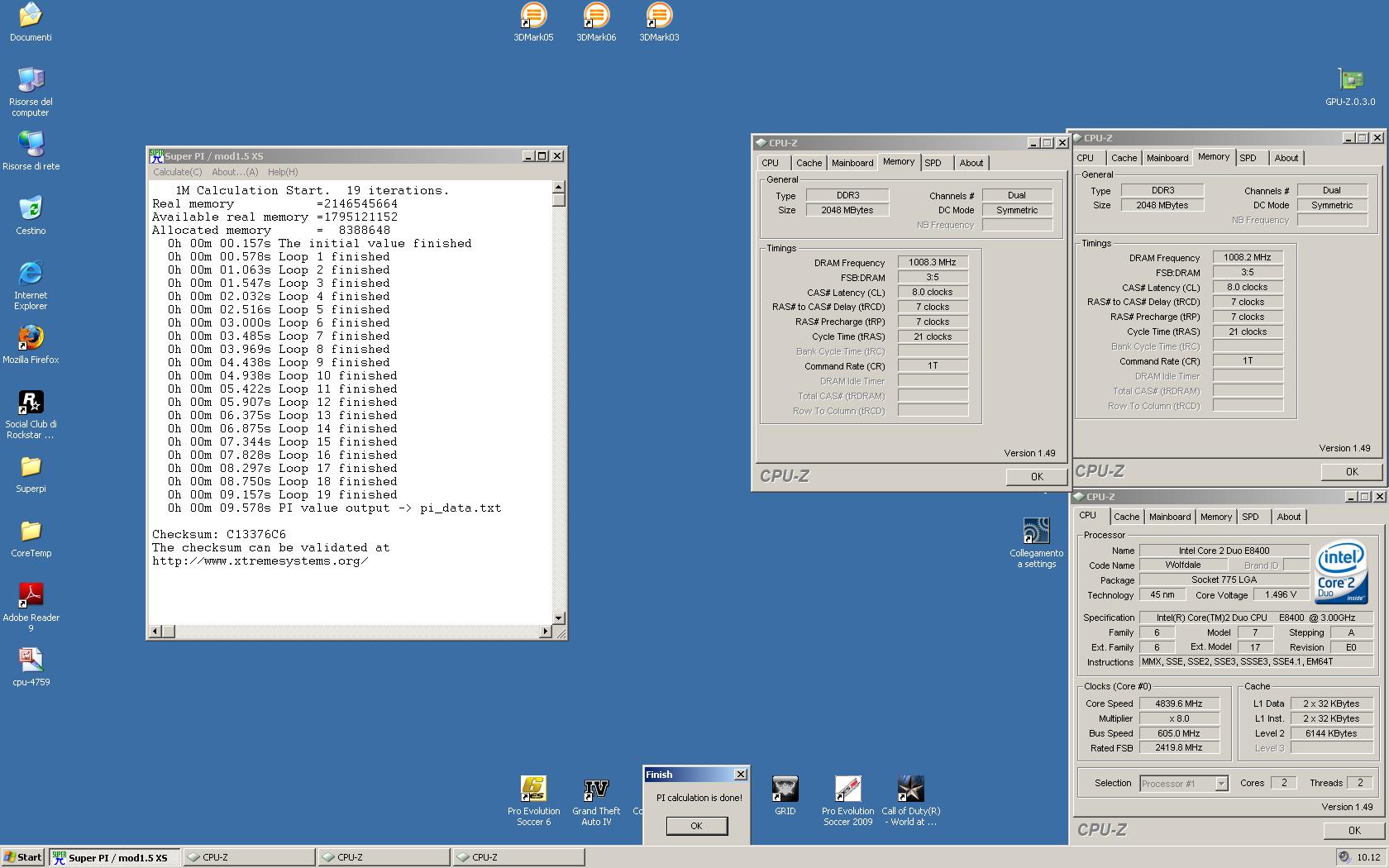
Task: Open the cpu-4759 file icon
Action: 31,666
